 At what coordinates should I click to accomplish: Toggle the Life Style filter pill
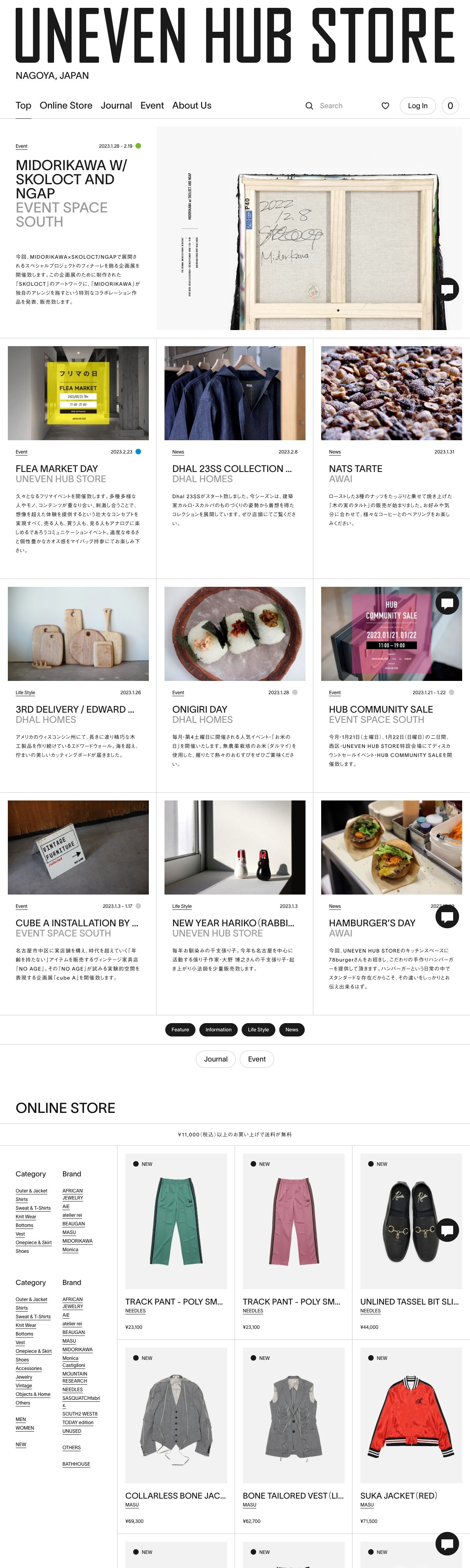(x=258, y=1029)
